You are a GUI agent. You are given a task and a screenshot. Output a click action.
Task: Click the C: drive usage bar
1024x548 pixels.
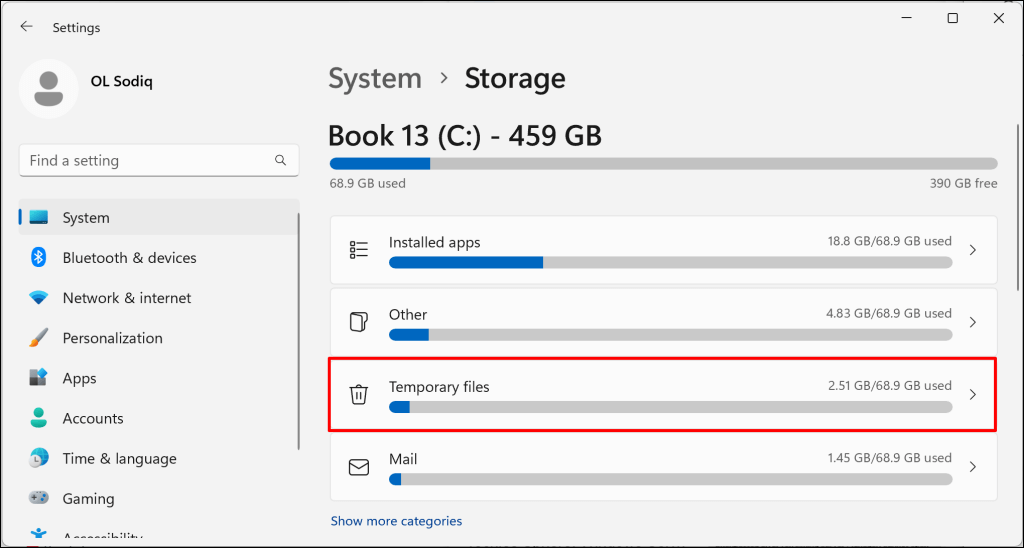tap(663, 164)
